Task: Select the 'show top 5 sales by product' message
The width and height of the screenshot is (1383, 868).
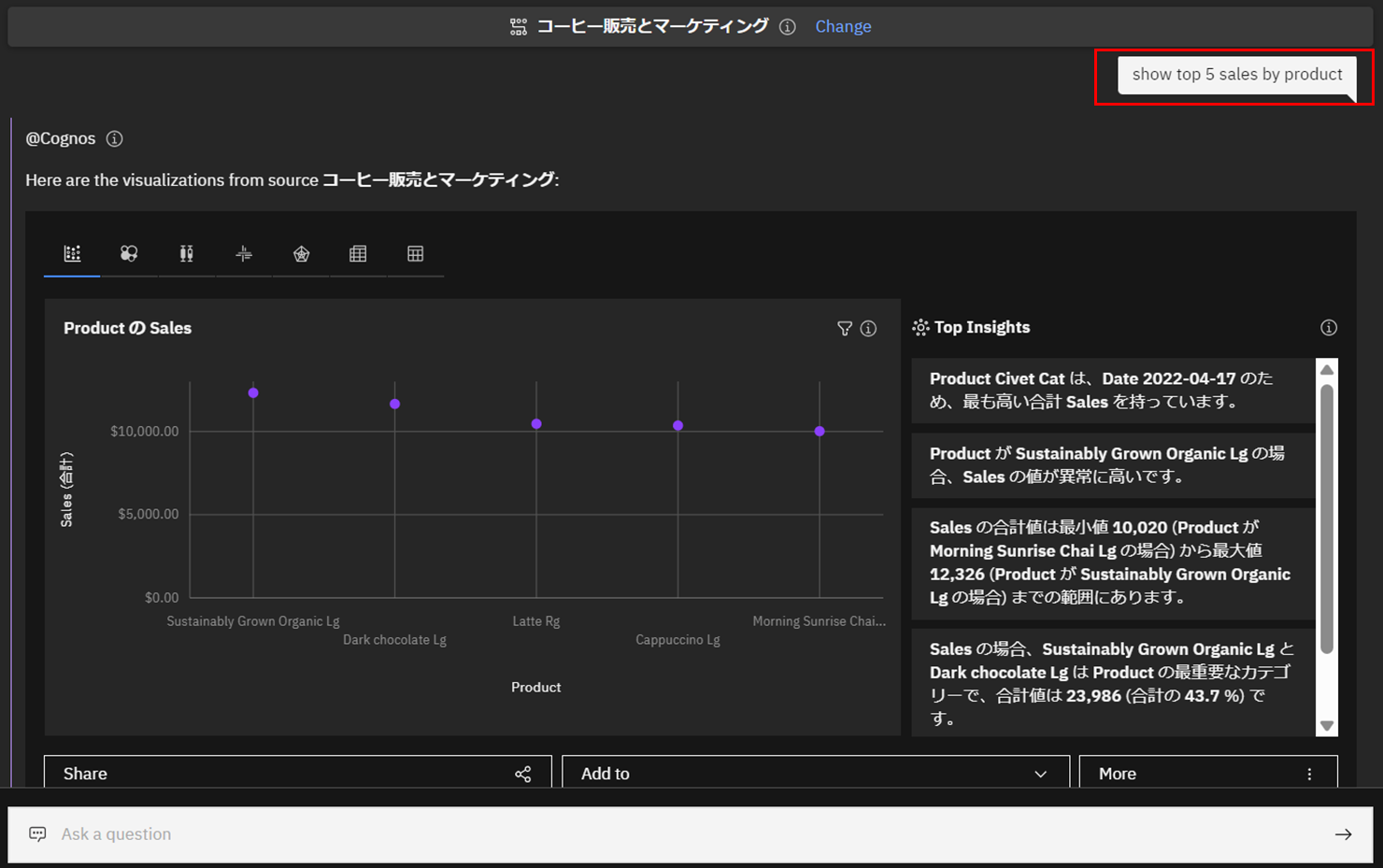Action: coord(1236,75)
